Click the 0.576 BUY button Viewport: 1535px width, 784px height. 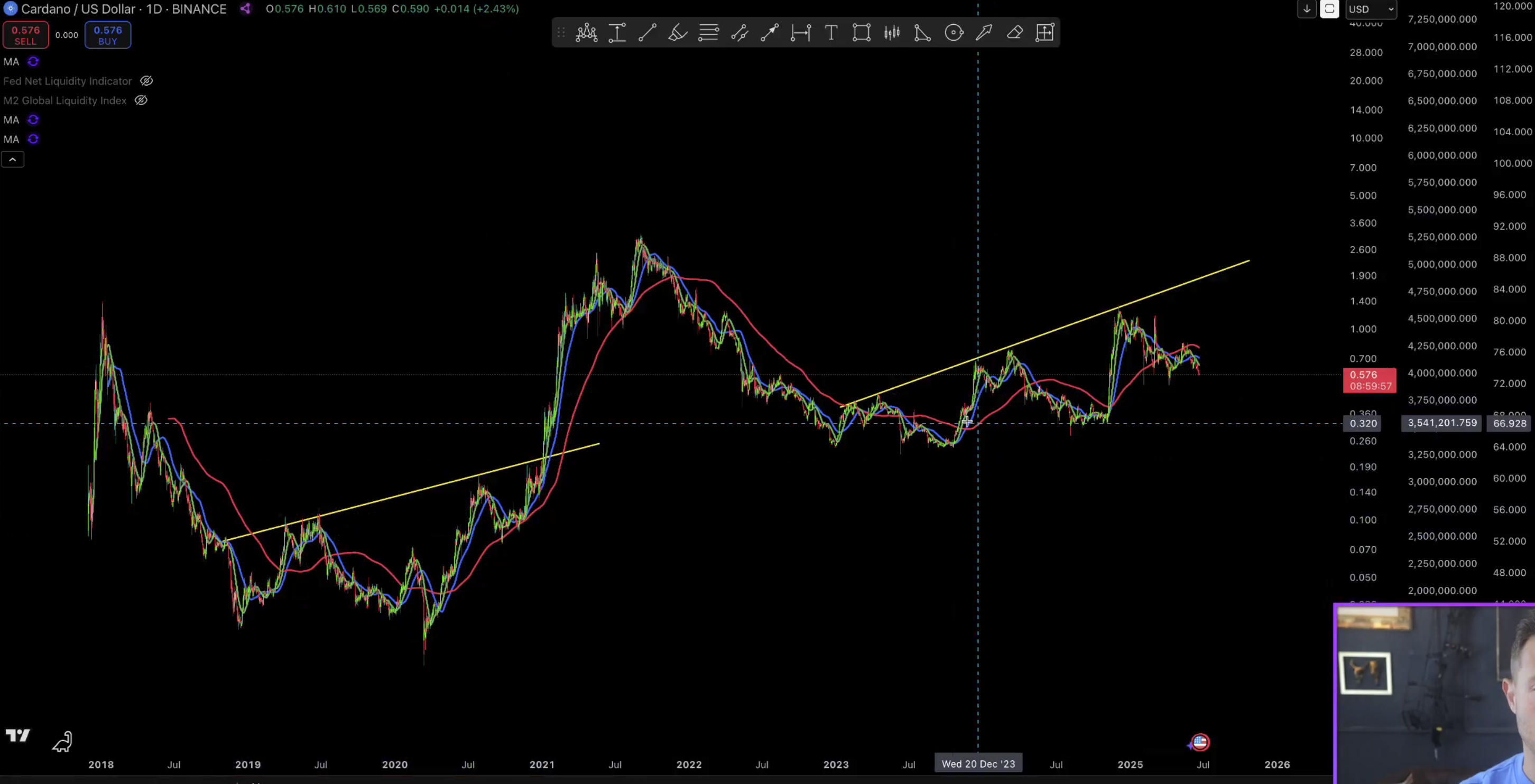click(x=108, y=35)
